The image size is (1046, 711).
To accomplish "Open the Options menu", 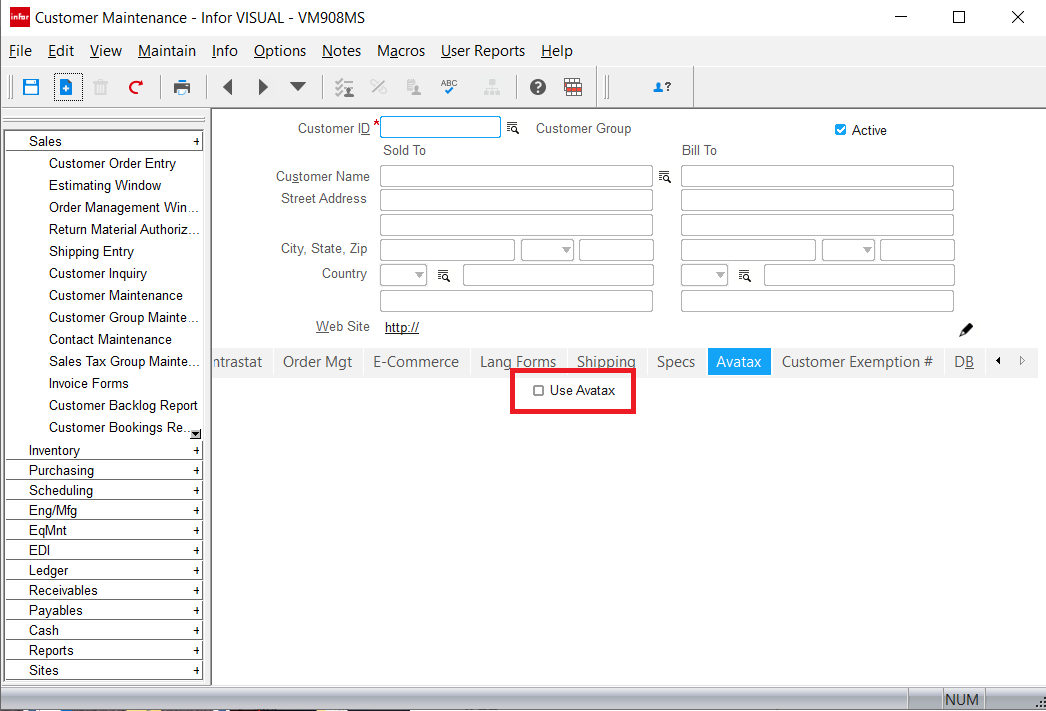I will 280,51.
